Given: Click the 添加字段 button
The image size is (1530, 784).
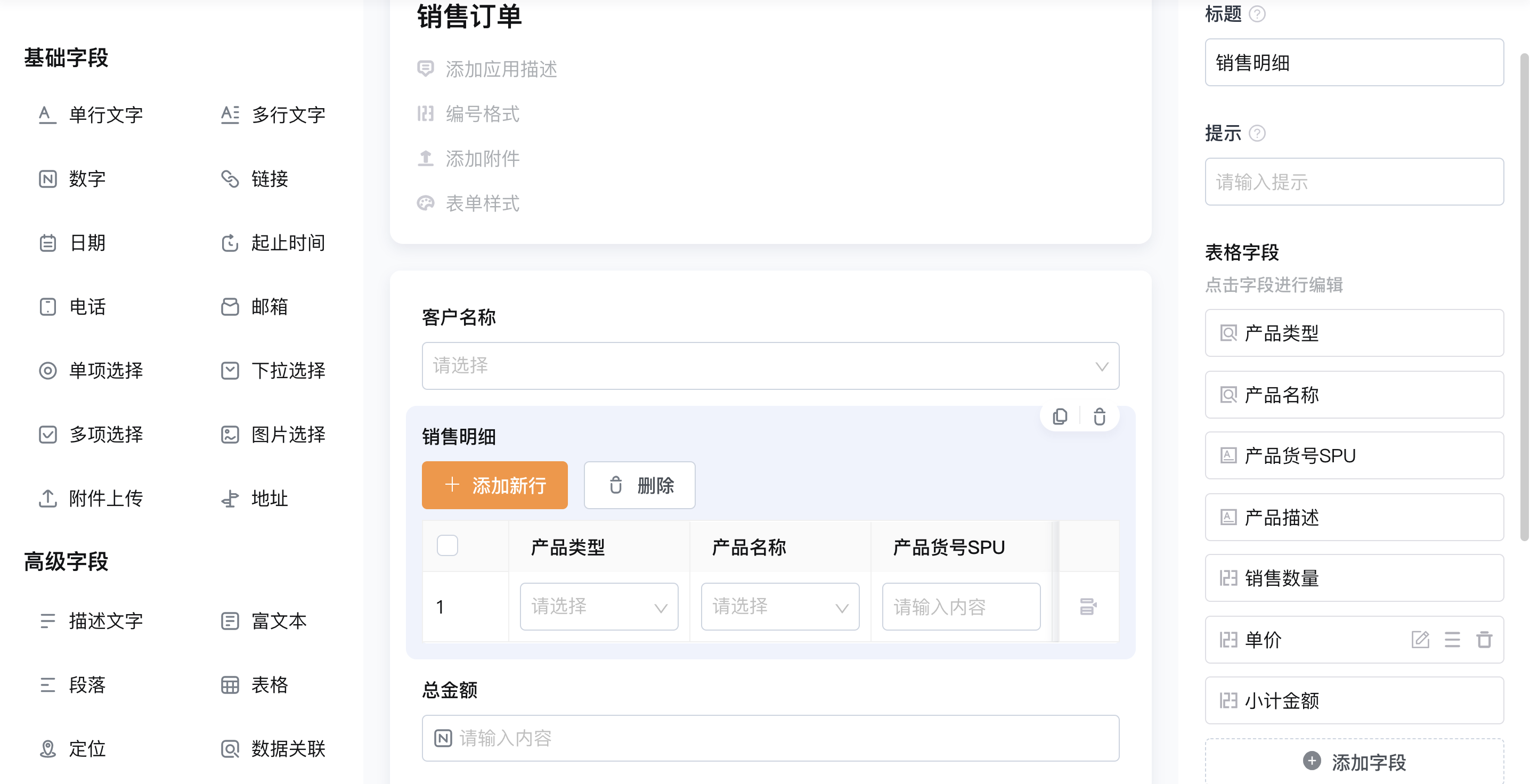Looking at the screenshot, I should 1354,762.
